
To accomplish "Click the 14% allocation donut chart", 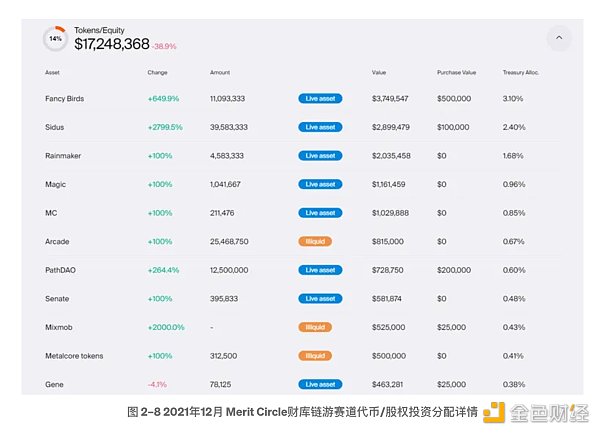I will 55,39.
